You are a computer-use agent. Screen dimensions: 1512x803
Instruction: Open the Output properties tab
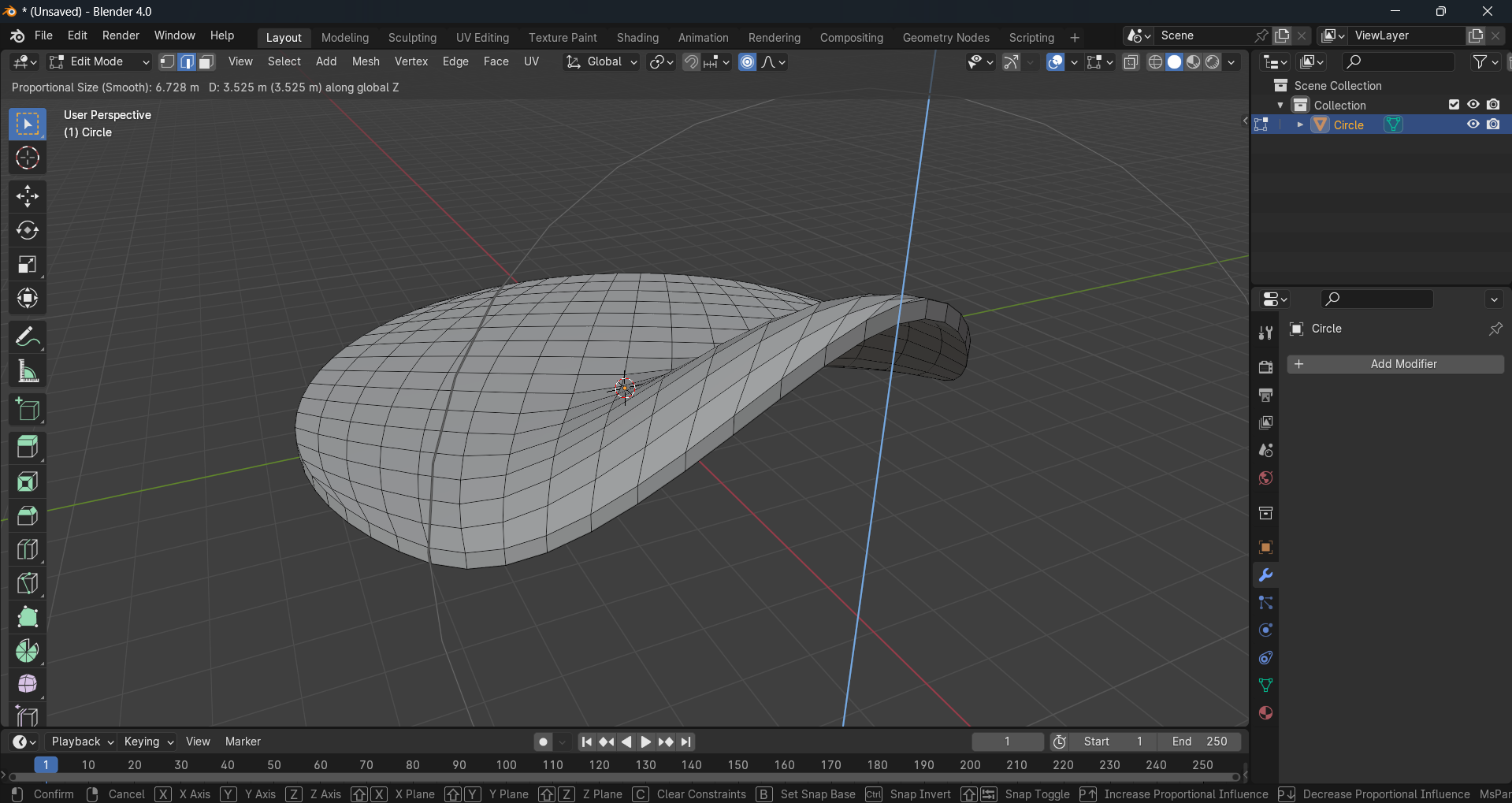[1265, 395]
